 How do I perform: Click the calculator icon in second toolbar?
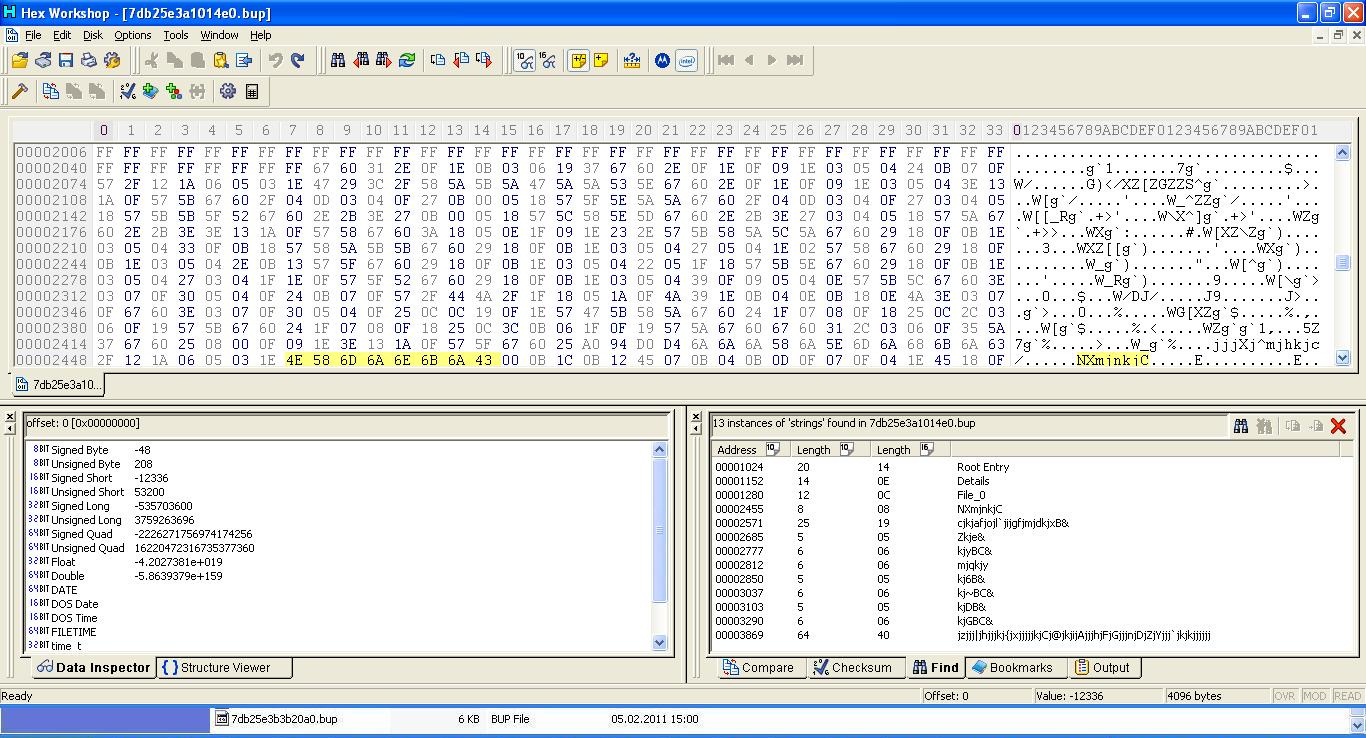pyautogui.click(x=252, y=91)
